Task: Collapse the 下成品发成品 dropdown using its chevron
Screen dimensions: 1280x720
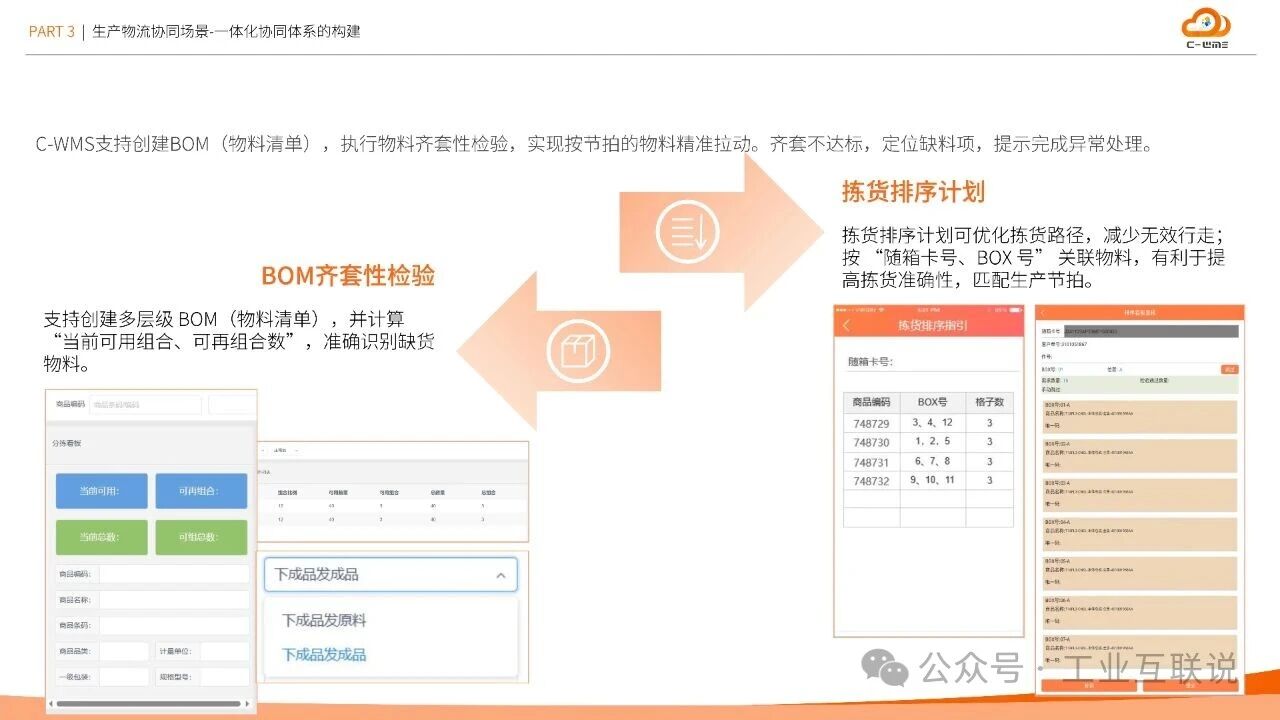Action: click(x=503, y=574)
